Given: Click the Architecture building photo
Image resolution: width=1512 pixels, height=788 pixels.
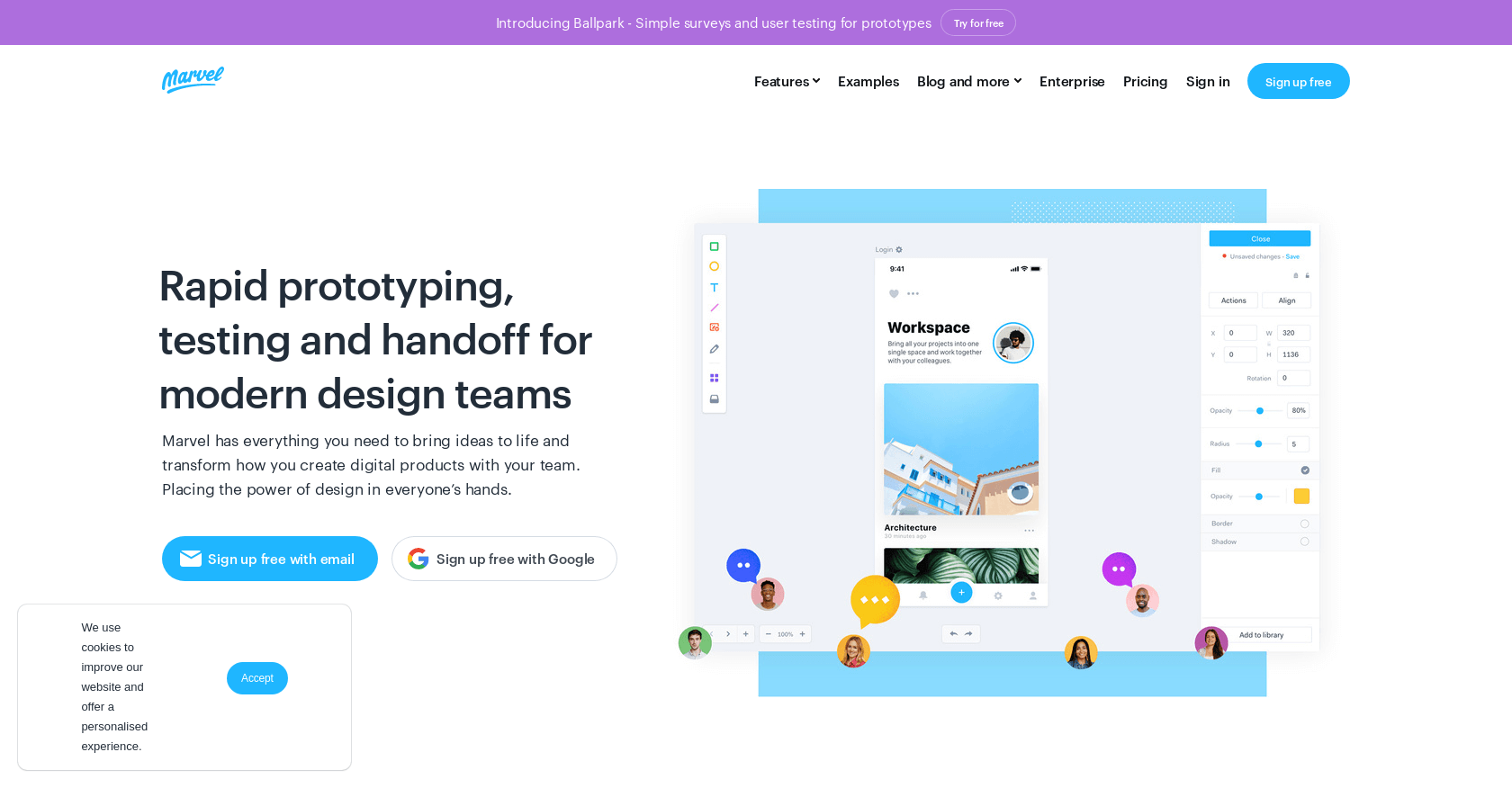Looking at the screenshot, I should pyautogui.click(x=961, y=450).
